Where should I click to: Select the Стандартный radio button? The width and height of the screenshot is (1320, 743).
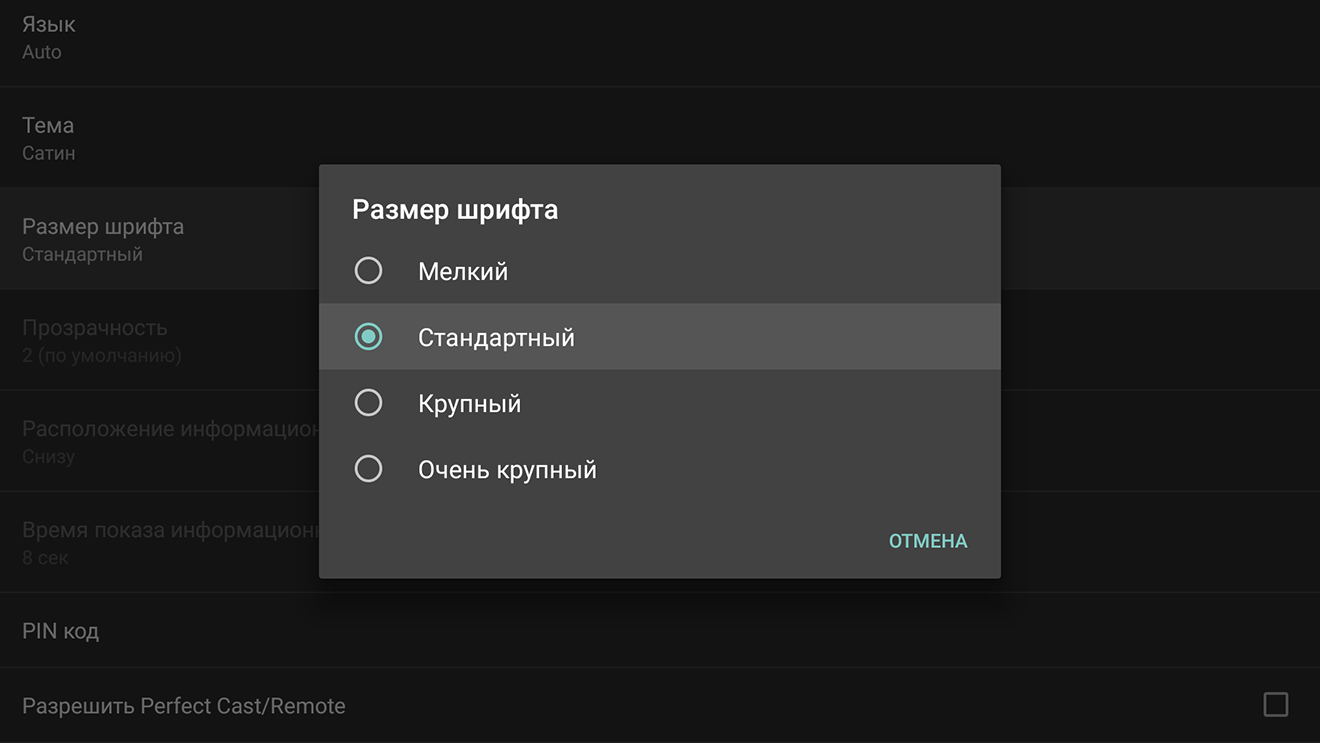tap(368, 337)
